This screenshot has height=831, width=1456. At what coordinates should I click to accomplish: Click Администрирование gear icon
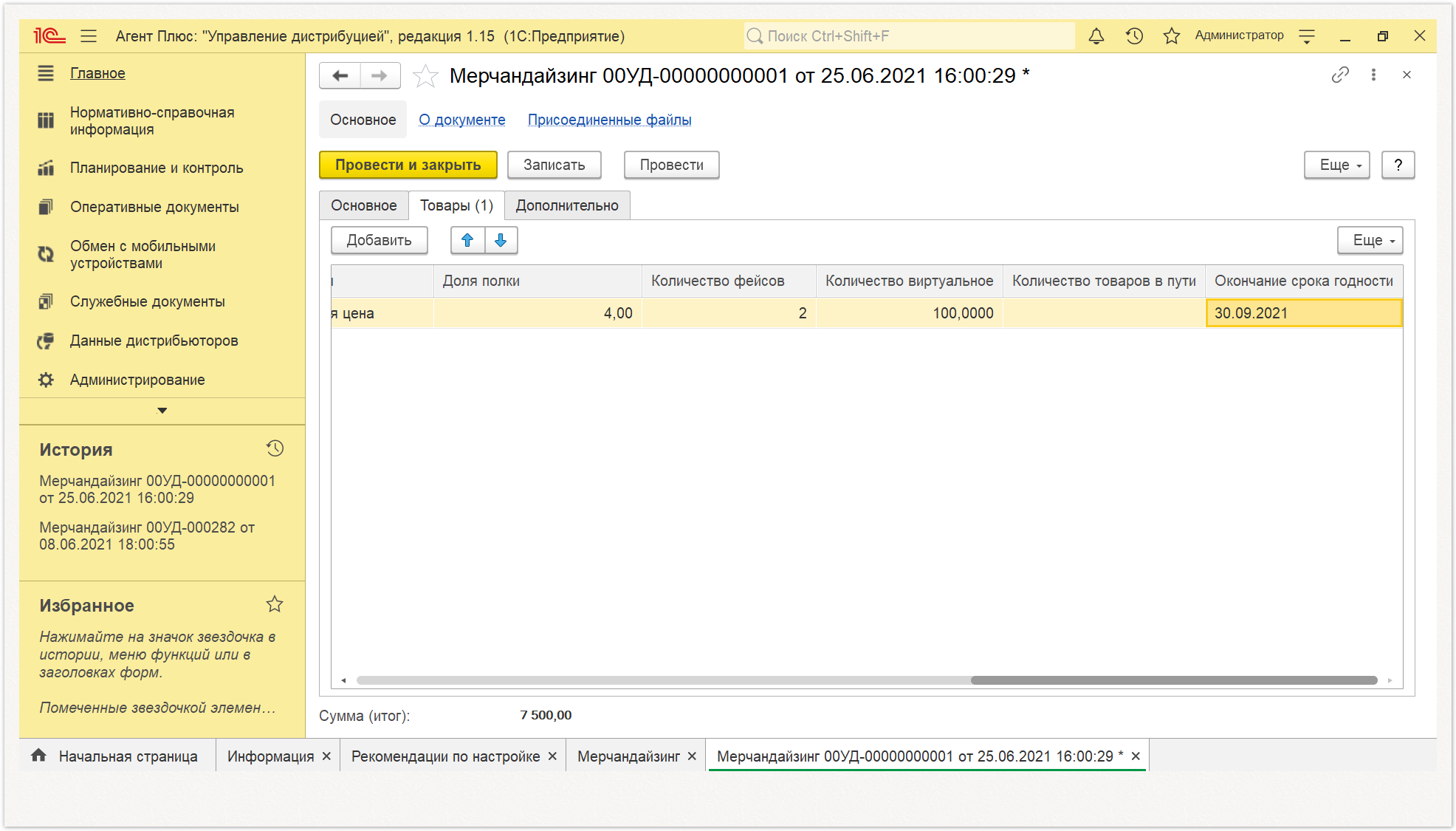pos(46,380)
